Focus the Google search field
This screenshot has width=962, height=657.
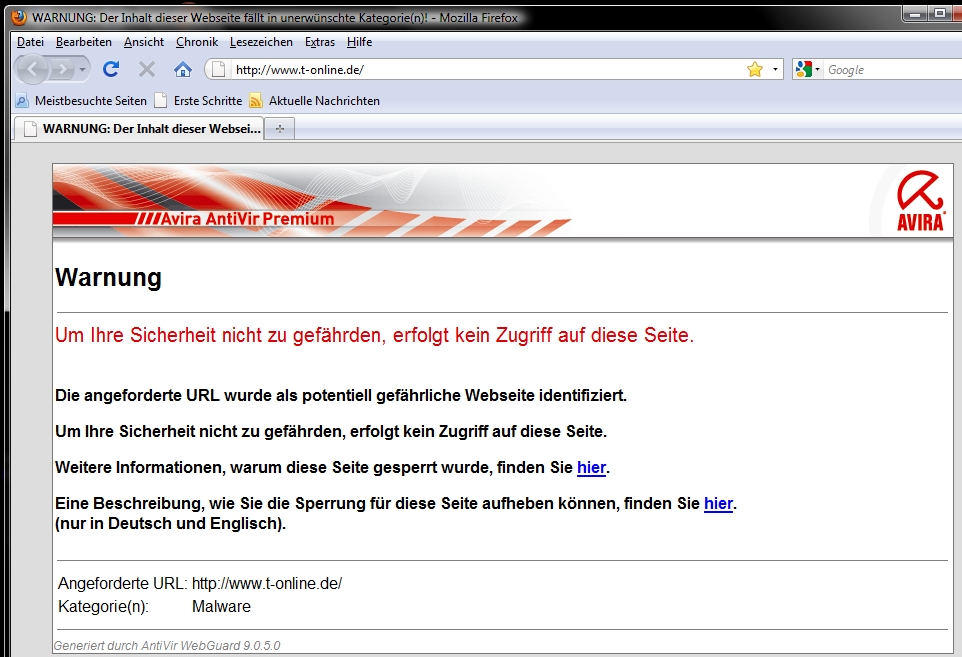[893, 70]
